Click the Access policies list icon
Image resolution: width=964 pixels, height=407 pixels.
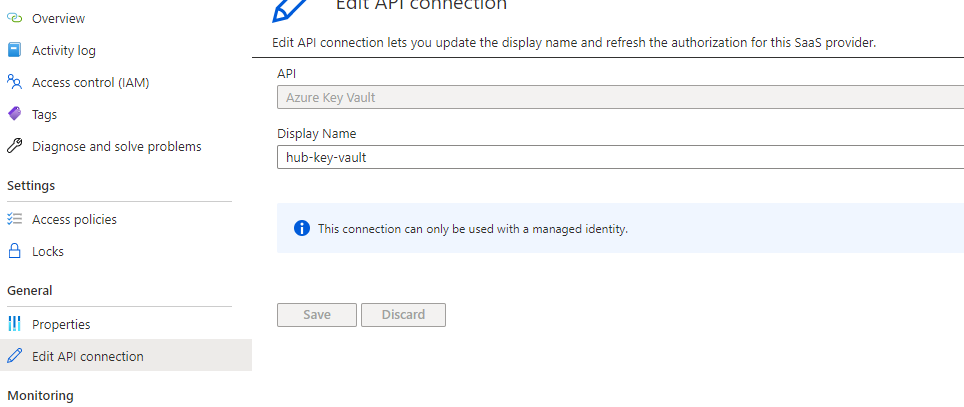click(14, 219)
